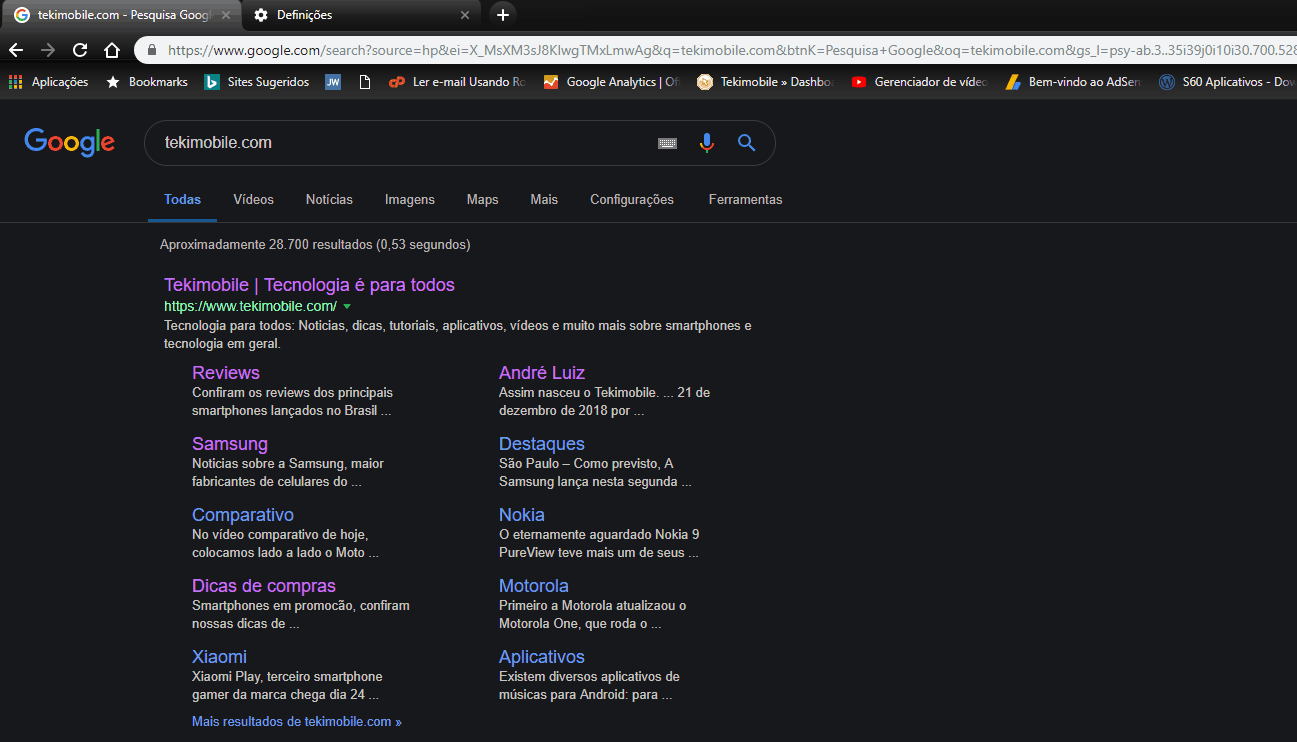Open the JW bookmark icon
Viewport: 1297px width, 742px height.
tap(333, 82)
